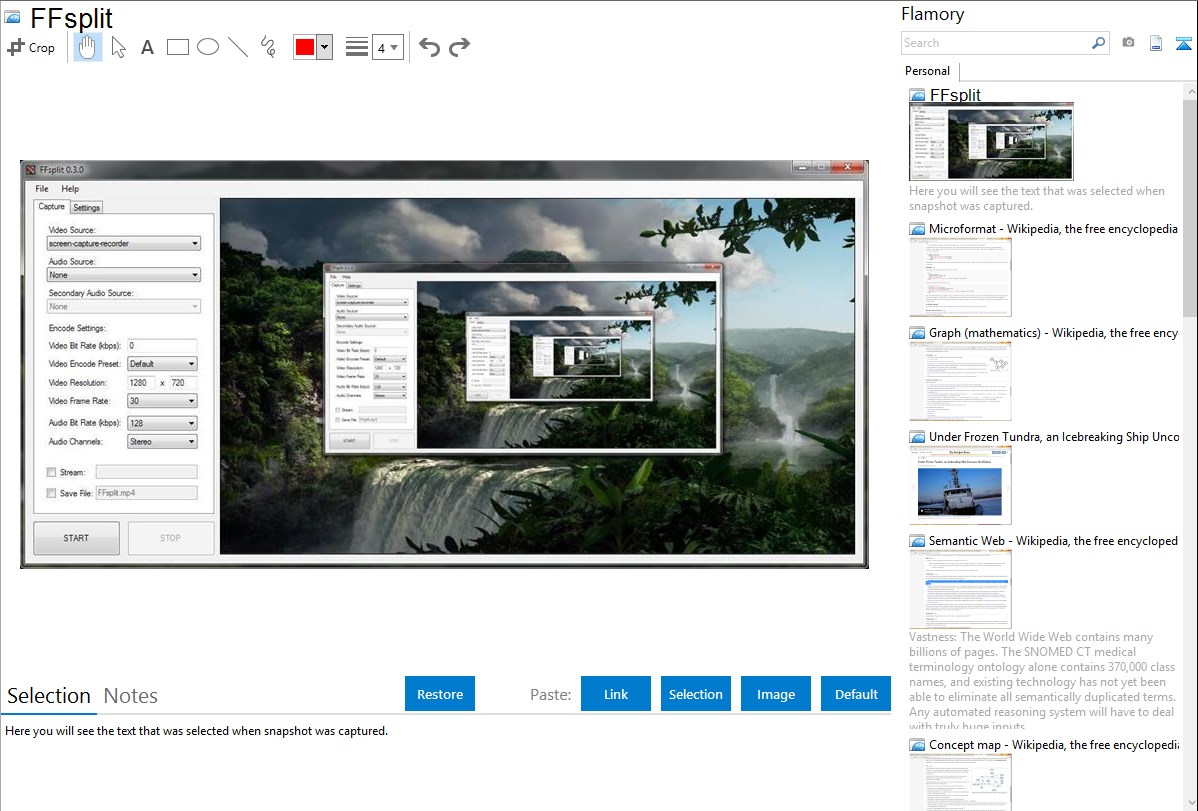Click the icon beside the FFsplit snapshot entry
This screenshot has width=1198, height=811.
click(x=917, y=95)
